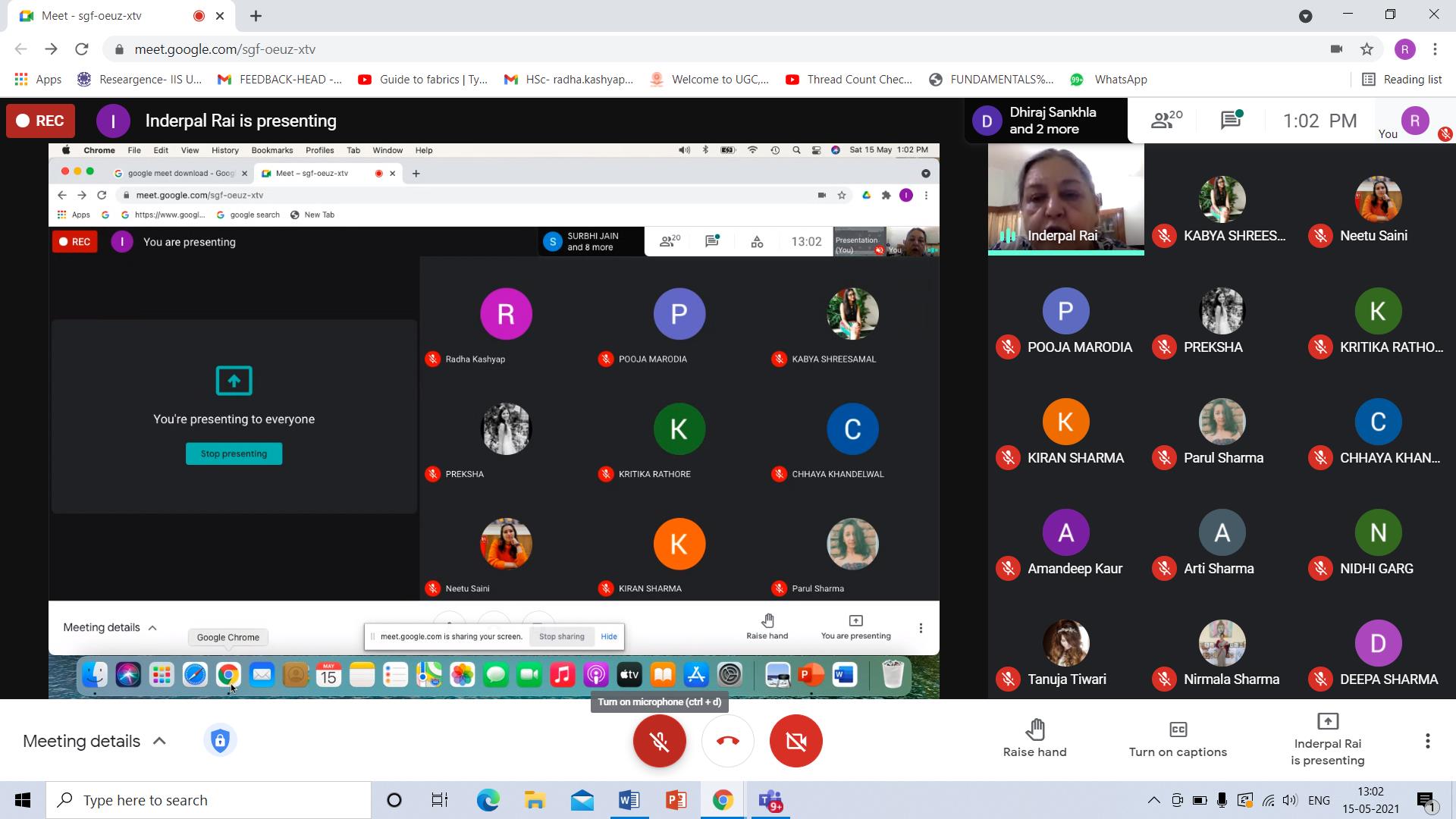Turn on the camera
The width and height of the screenshot is (1456, 819).
(795, 741)
